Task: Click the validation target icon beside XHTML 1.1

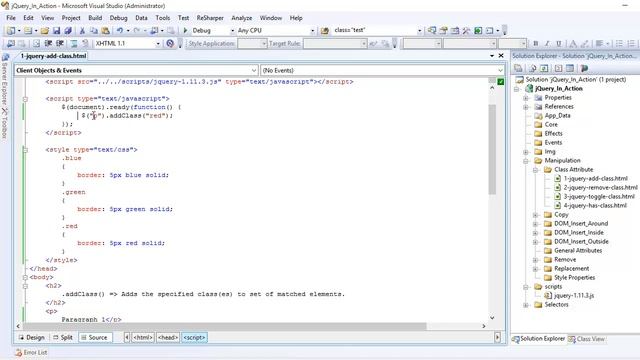Action: tap(170, 43)
